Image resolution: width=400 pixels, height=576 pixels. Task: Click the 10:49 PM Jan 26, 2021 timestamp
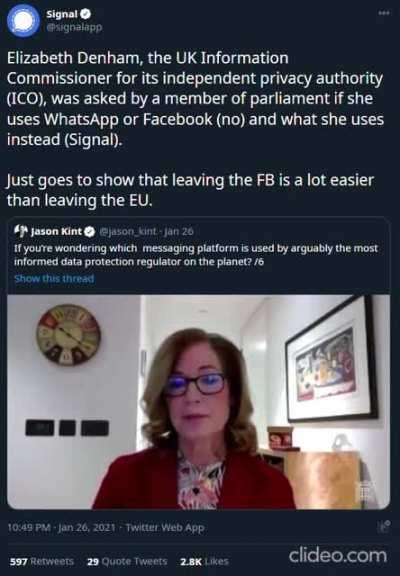pyautogui.click(x=61, y=528)
